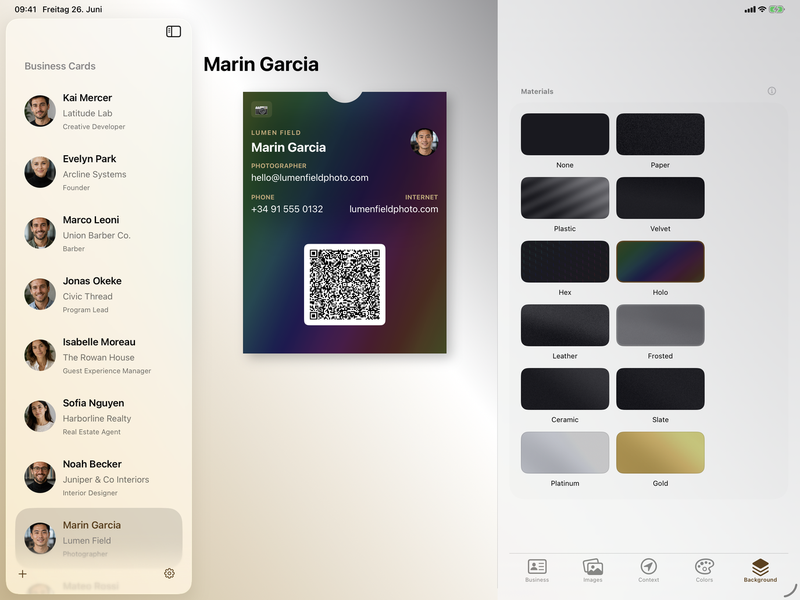The image size is (800, 600).
Task: Apply the Velvet material
Action: [660, 198]
